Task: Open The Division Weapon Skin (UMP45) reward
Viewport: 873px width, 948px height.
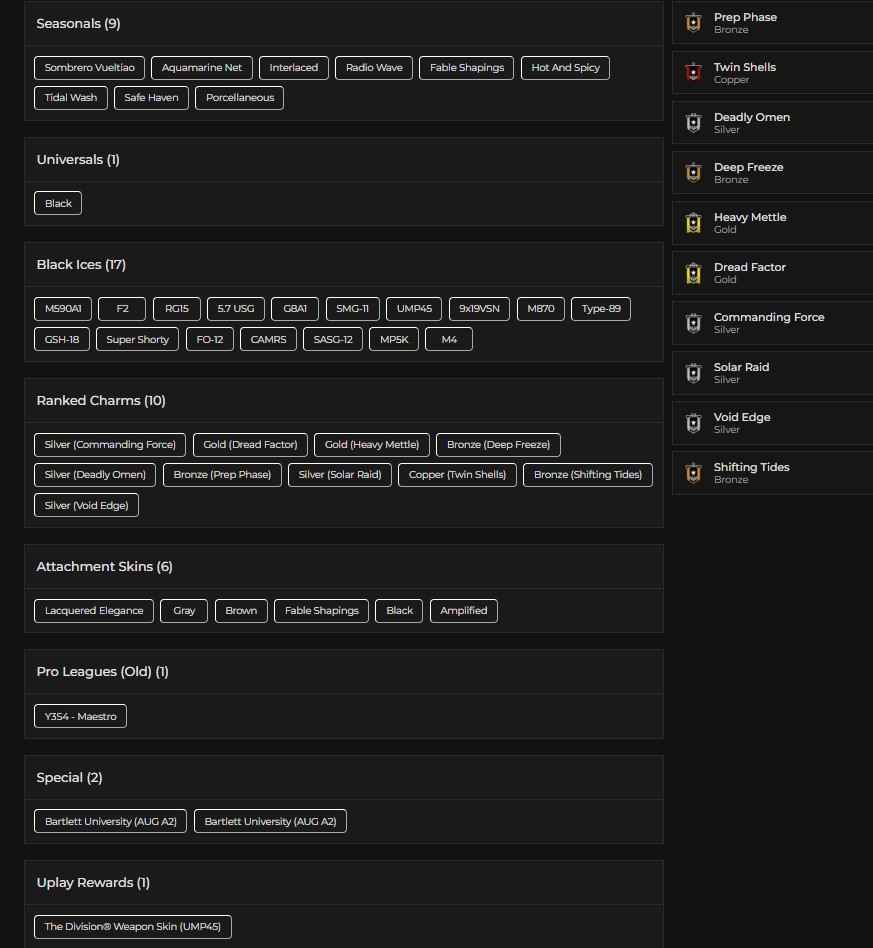Action: point(133,926)
